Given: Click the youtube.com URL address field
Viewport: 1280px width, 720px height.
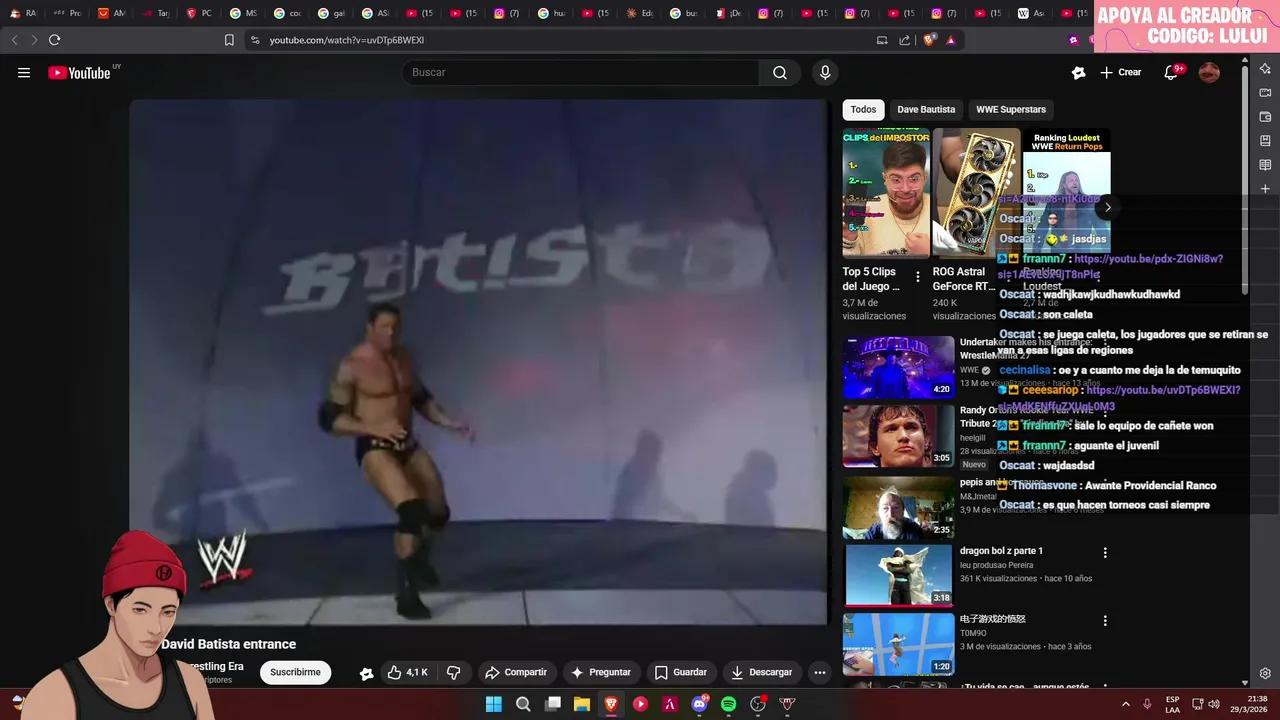Looking at the screenshot, I should pos(347,40).
